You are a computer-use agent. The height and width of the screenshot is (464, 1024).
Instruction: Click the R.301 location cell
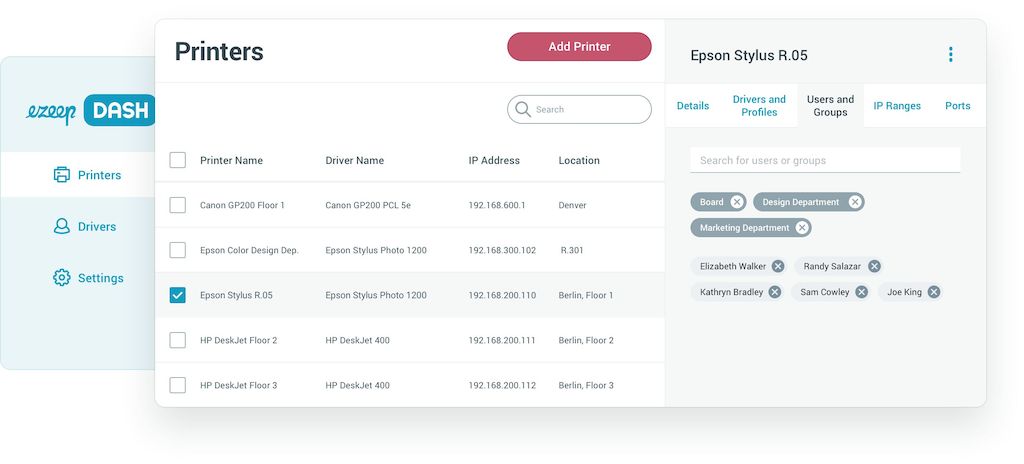click(572, 250)
